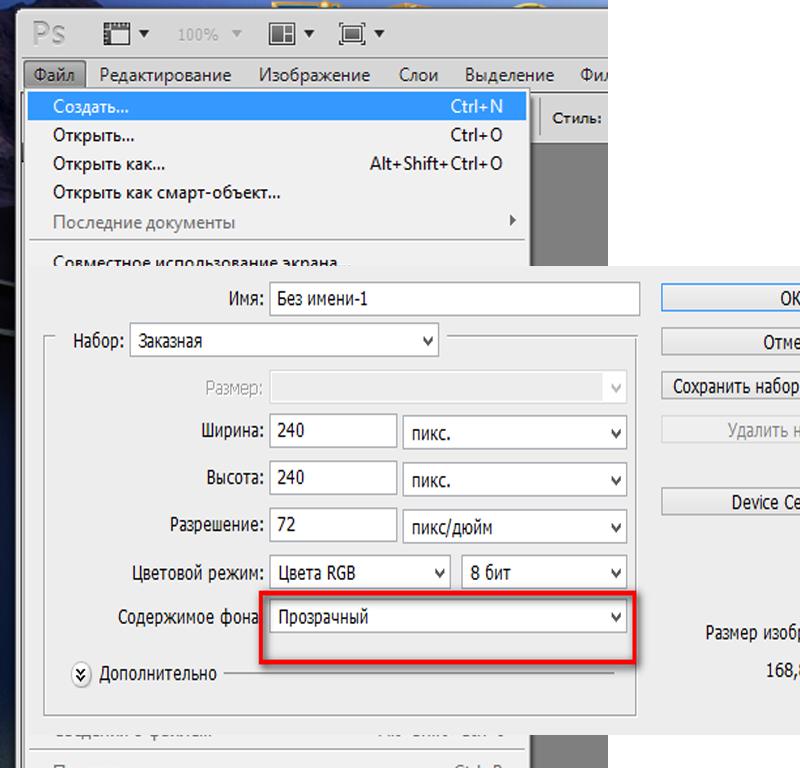800x768 pixels.
Task: Expand the Дополнительно advanced section chevron
Action: pyautogui.click(x=80, y=675)
